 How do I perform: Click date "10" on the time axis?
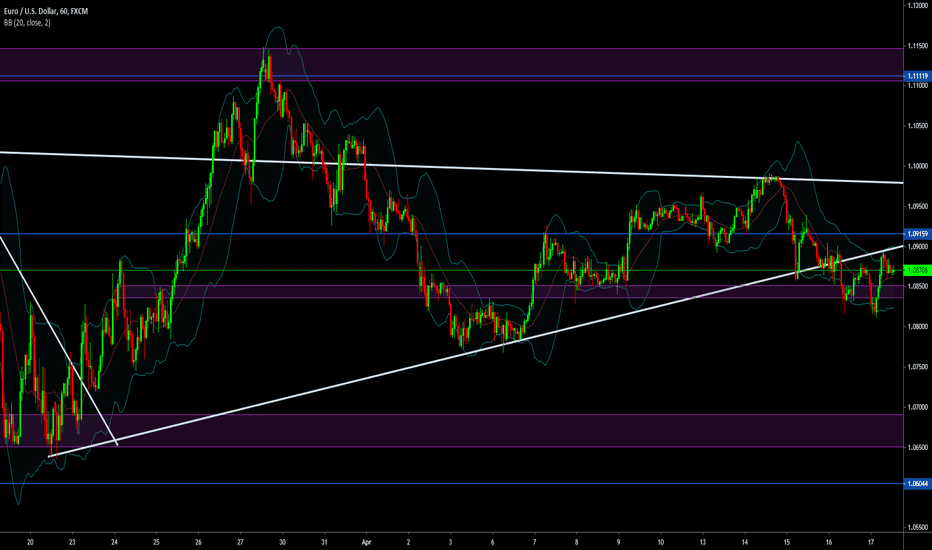660,542
